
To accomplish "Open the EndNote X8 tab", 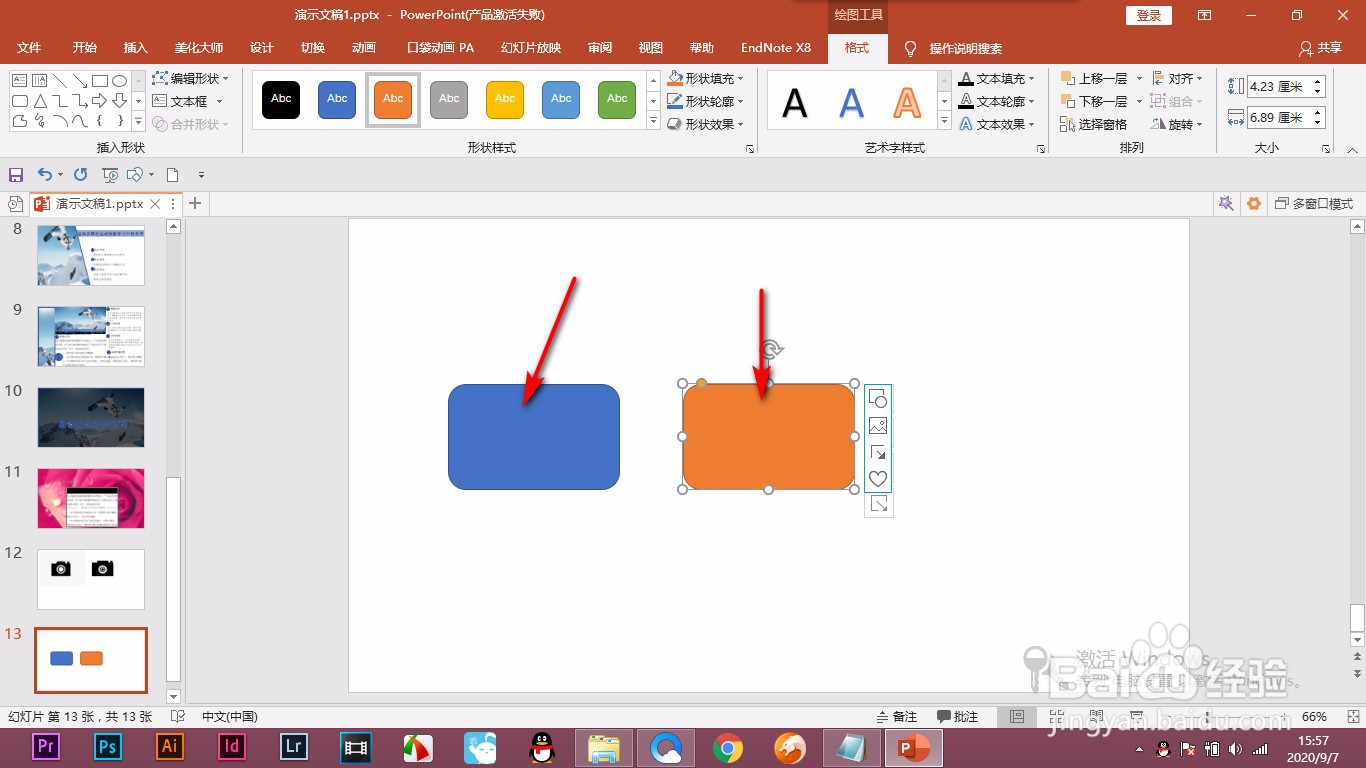I will [776, 47].
